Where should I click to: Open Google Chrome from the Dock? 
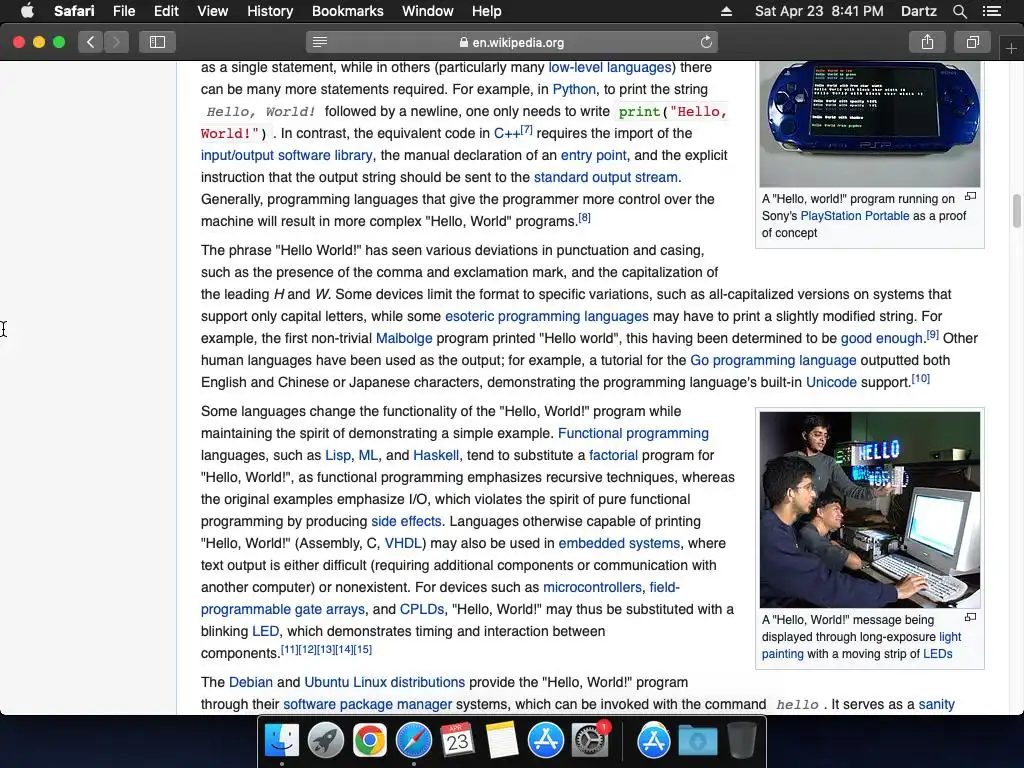click(370, 741)
